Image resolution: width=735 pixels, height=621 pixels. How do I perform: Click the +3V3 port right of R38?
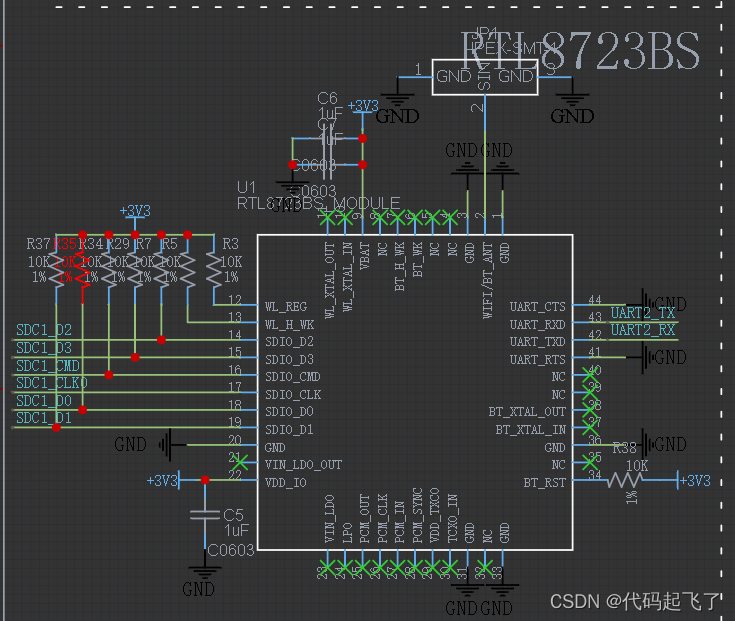click(x=694, y=480)
